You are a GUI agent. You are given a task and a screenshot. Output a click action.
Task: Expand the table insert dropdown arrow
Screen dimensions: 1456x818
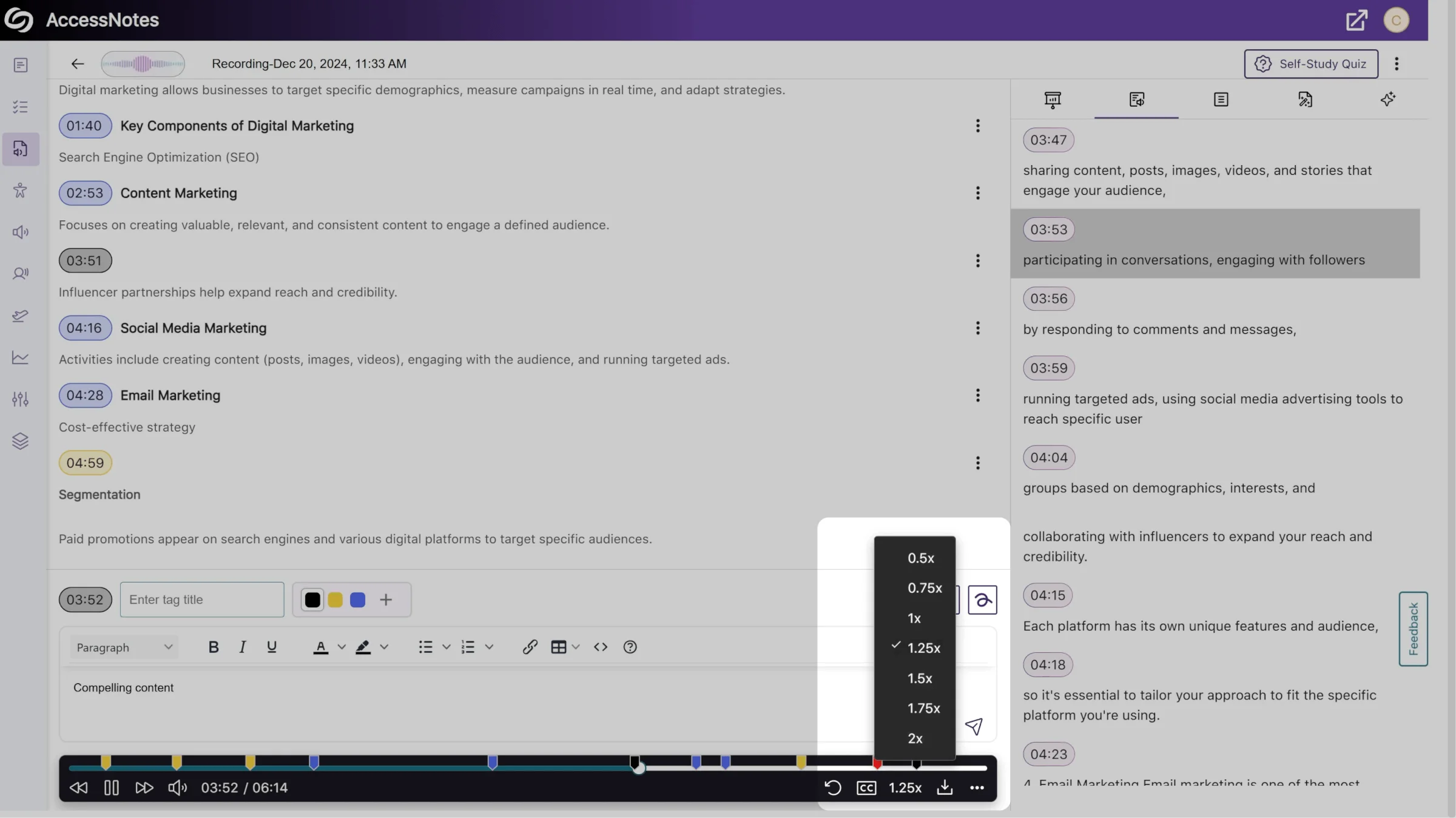tap(576, 647)
